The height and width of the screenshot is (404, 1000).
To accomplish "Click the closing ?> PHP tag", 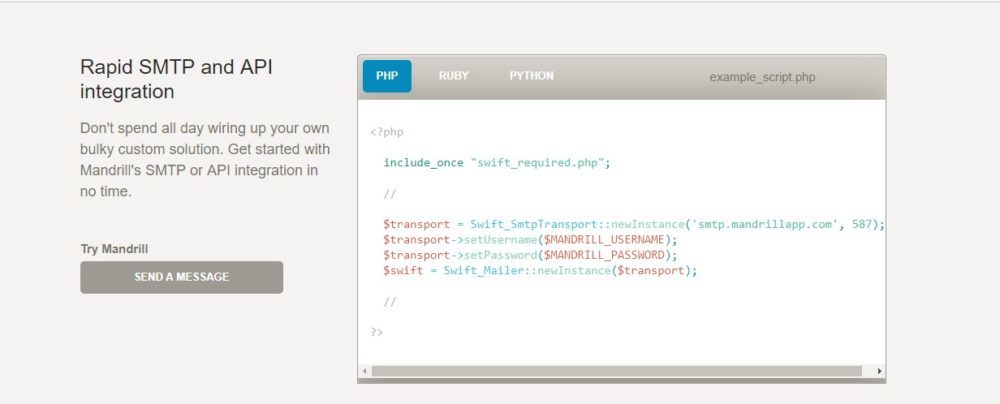I will [377, 331].
